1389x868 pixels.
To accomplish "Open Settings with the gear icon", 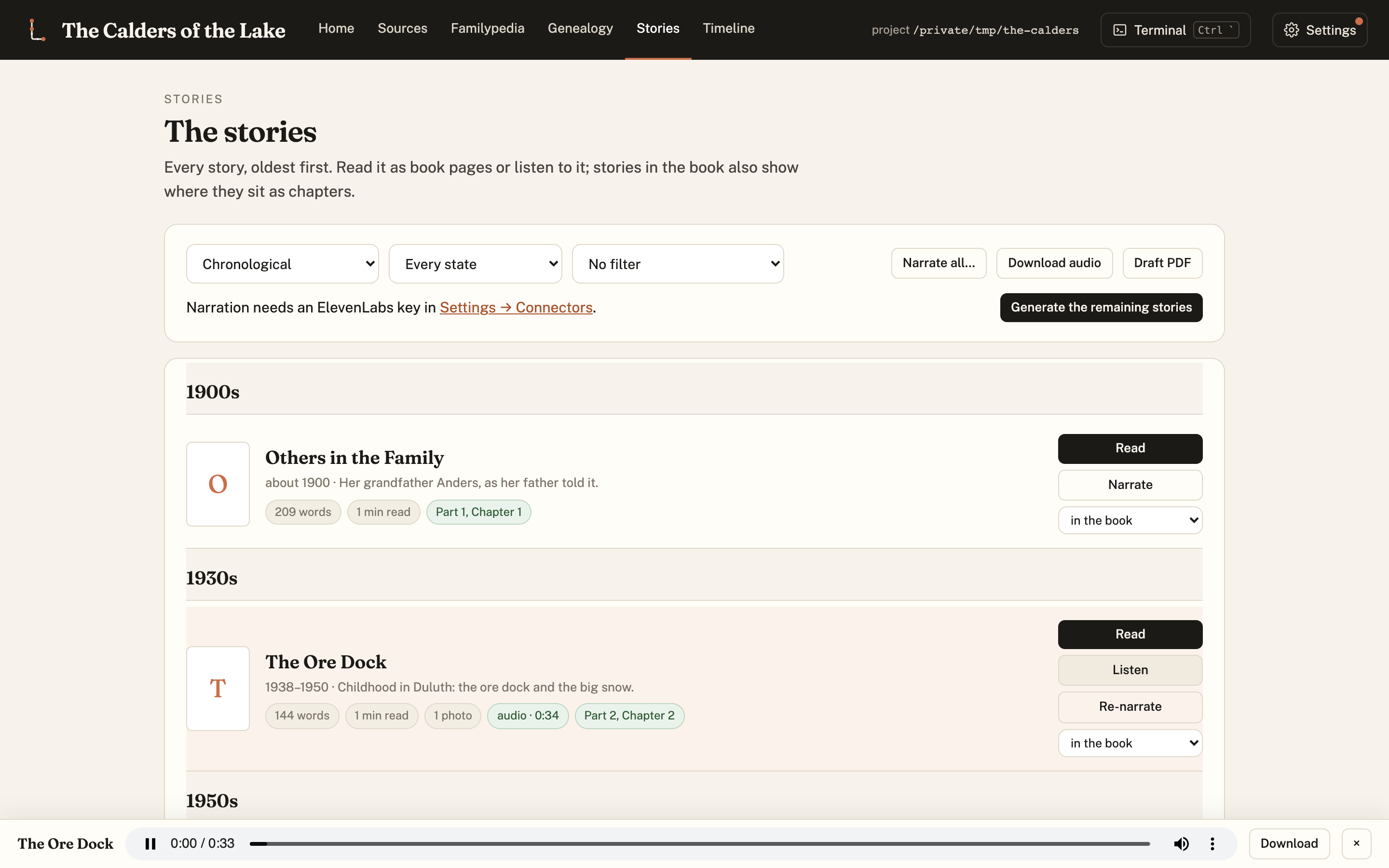I will click(x=1319, y=30).
